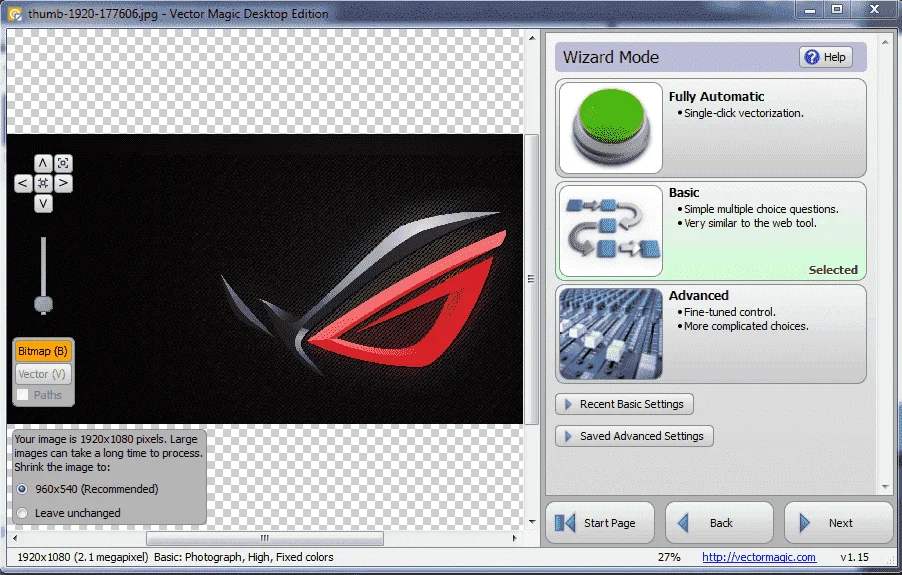Click the Vector Magic app icon in title bar

coord(15,14)
